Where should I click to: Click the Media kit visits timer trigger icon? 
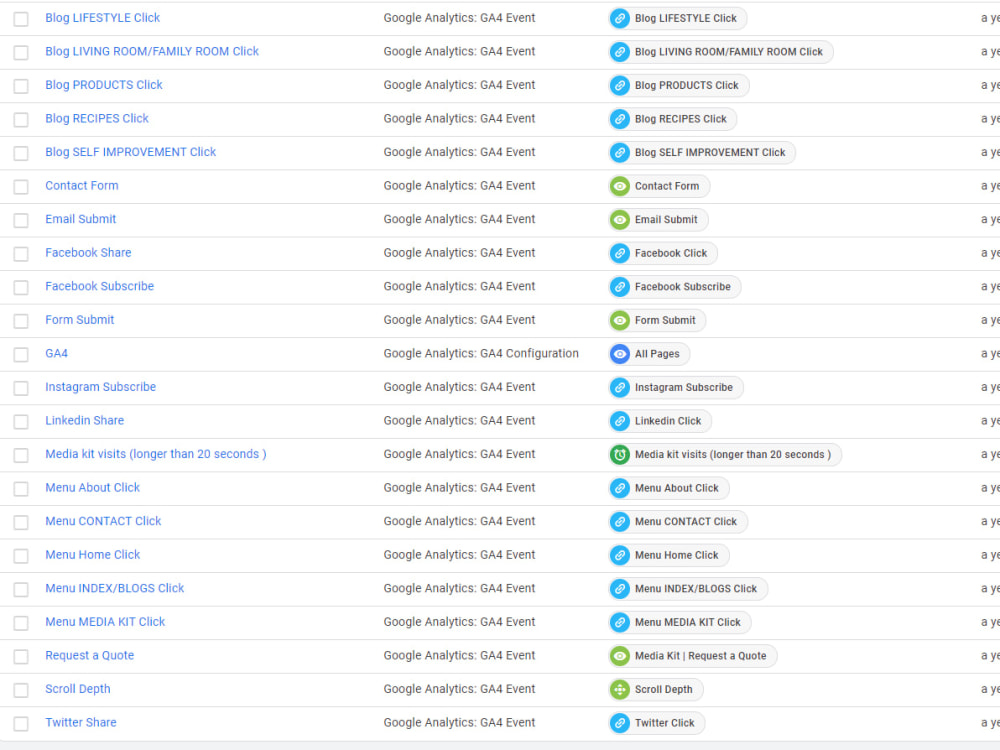(619, 455)
